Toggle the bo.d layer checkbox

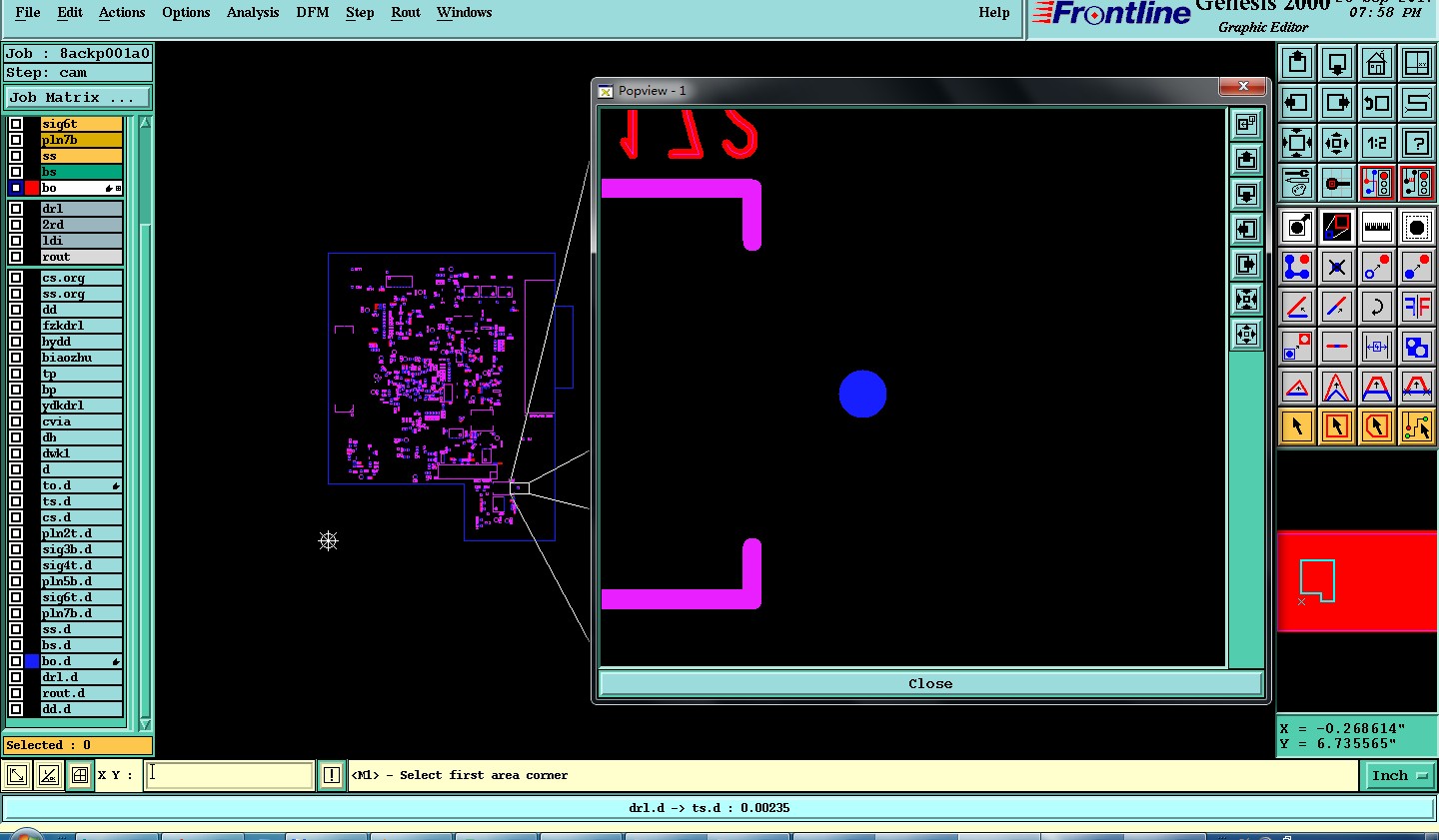tap(16, 662)
